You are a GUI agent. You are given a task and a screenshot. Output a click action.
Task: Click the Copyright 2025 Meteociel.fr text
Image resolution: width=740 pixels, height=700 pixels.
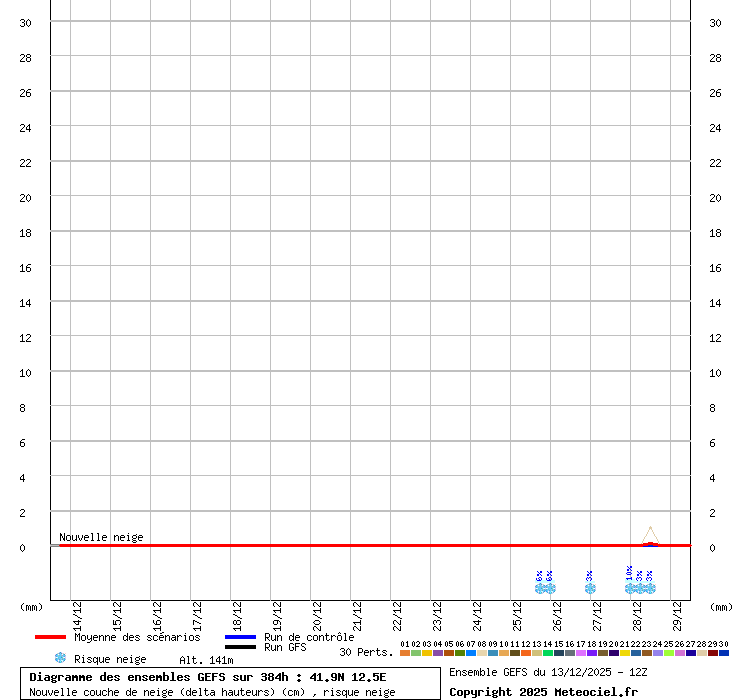point(543,692)
